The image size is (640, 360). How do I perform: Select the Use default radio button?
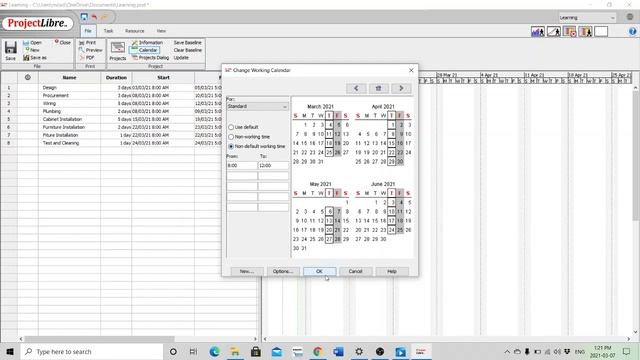click(x=231, y=127)
